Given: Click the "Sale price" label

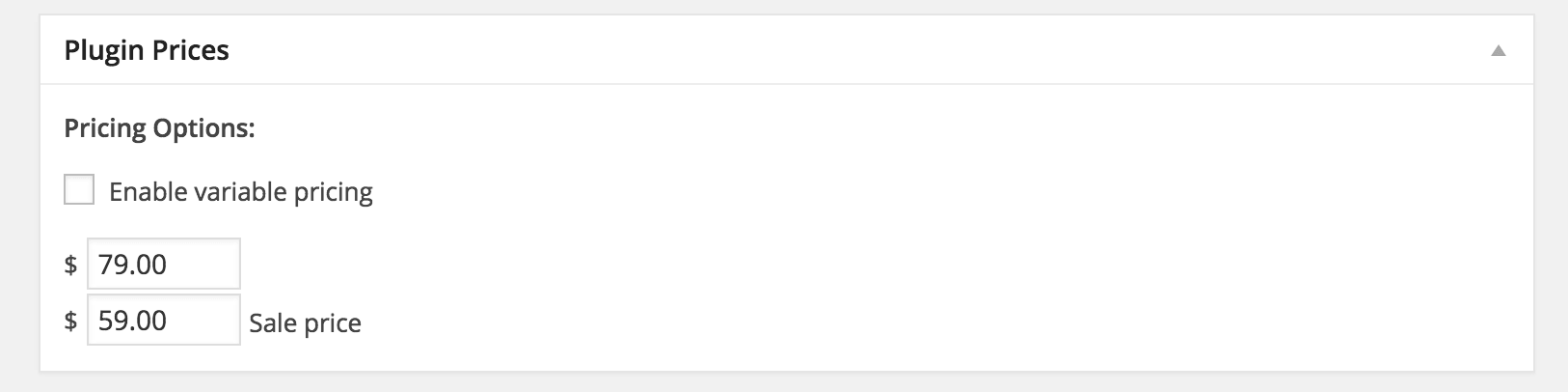Looking at the screenshot, I should [305, 323].
